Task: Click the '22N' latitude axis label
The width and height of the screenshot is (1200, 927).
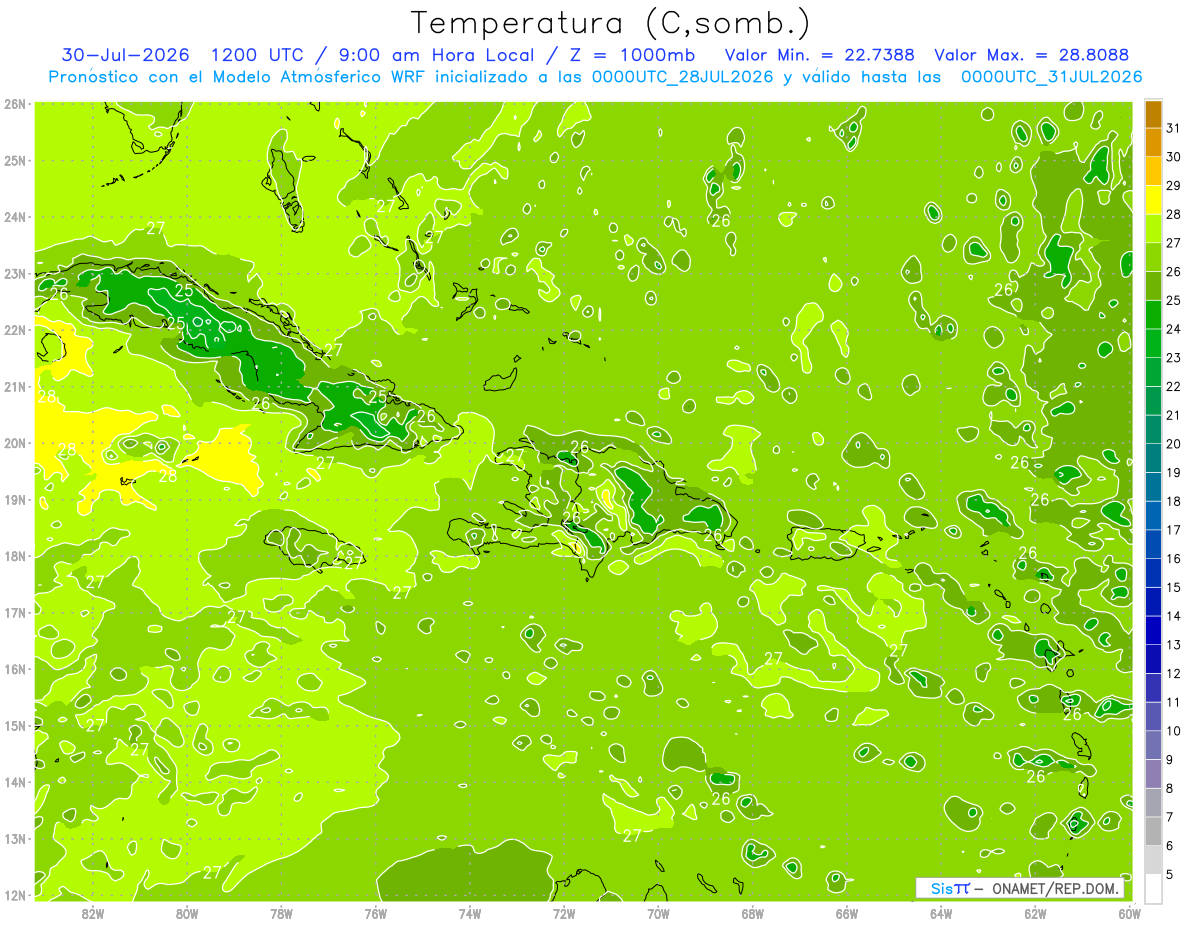Action: point(14,330)
